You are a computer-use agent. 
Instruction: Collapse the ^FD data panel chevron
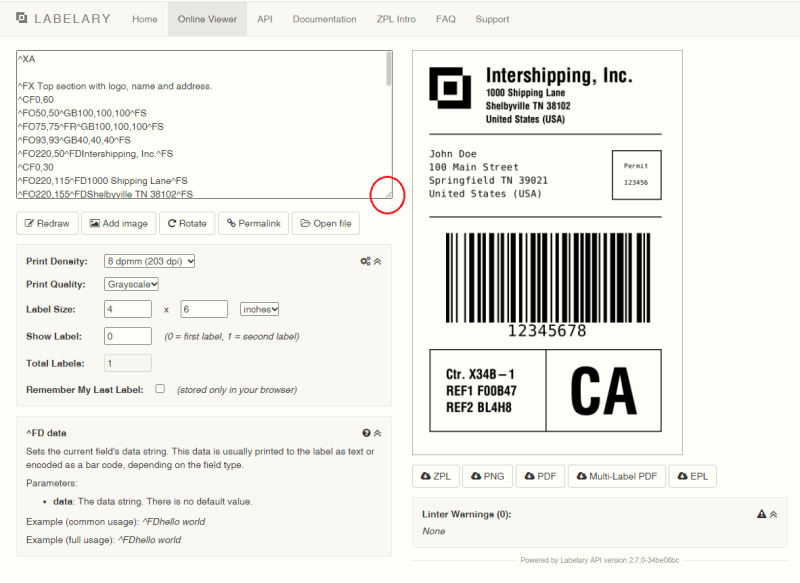pyautogui.click(x=378, y=433)
